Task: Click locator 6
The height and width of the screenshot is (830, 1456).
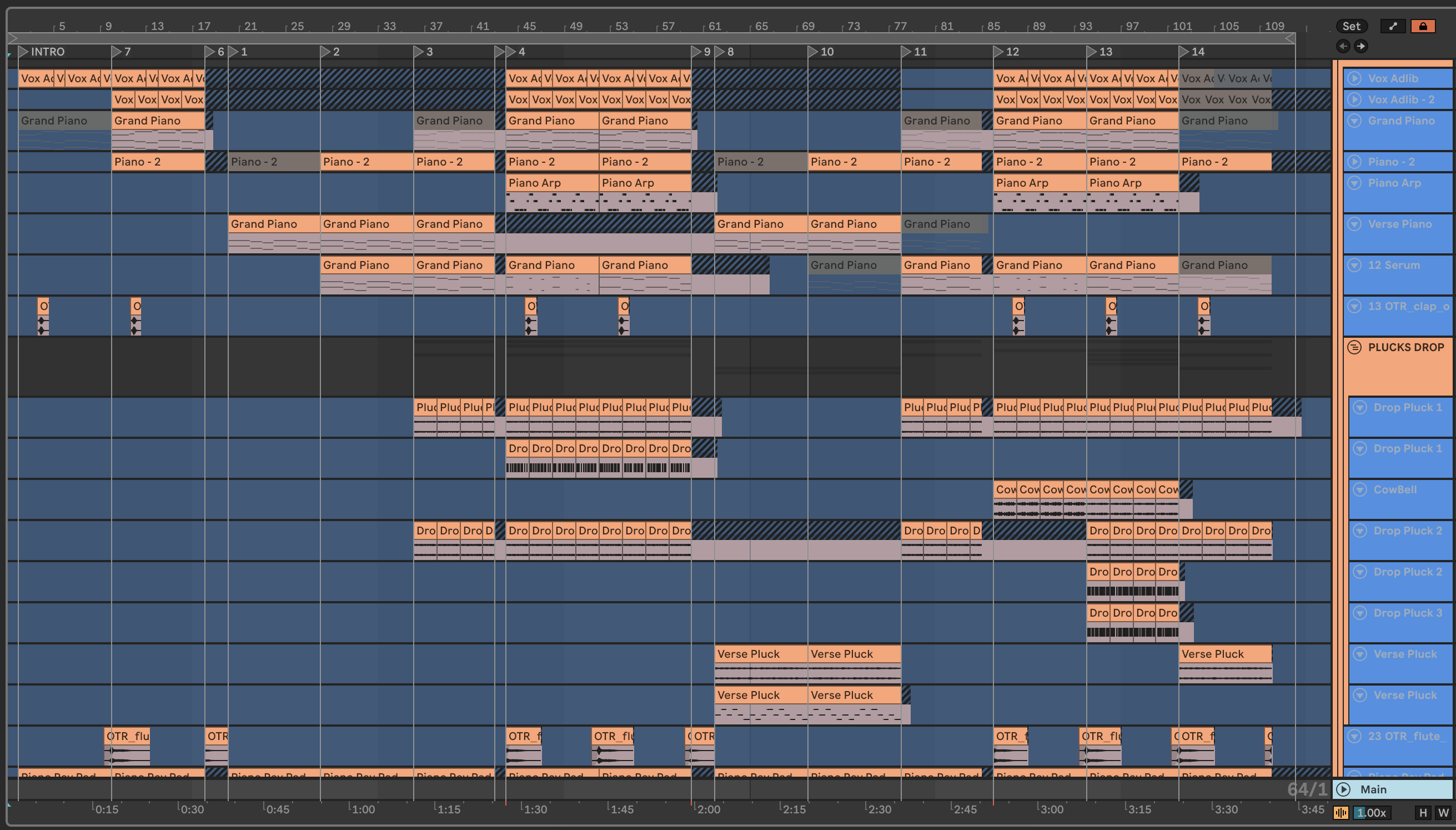Action: tap(215, 51)
